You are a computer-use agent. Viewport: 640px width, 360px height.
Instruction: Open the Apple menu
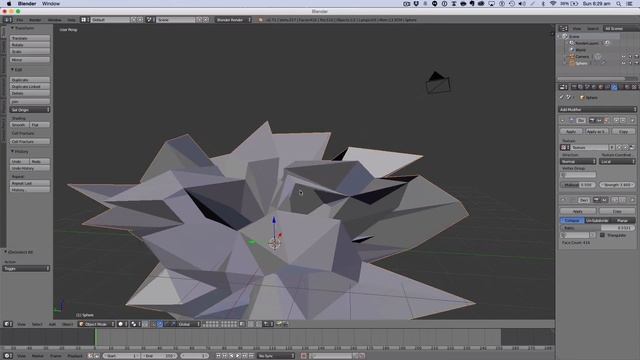tap(9, 4)
